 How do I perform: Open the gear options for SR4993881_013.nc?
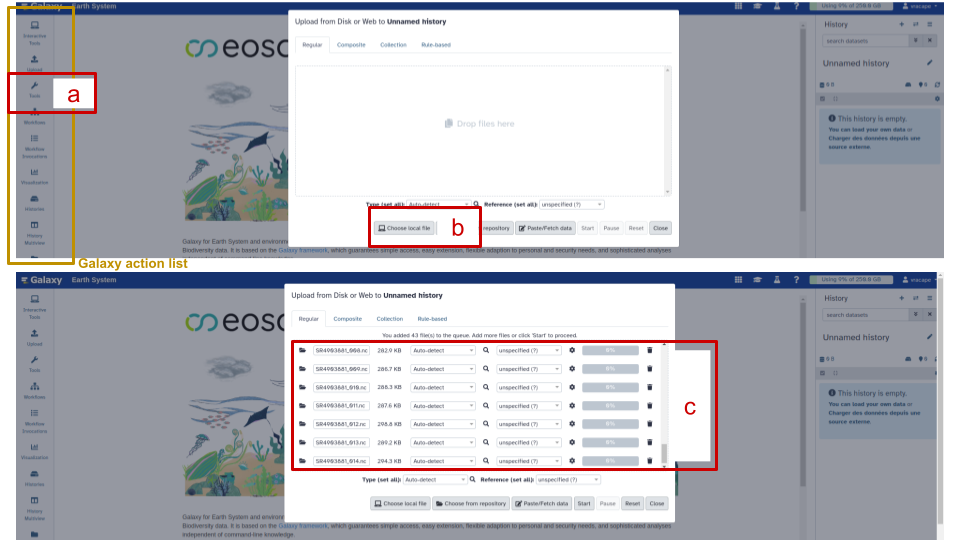(x=572, y=442)
